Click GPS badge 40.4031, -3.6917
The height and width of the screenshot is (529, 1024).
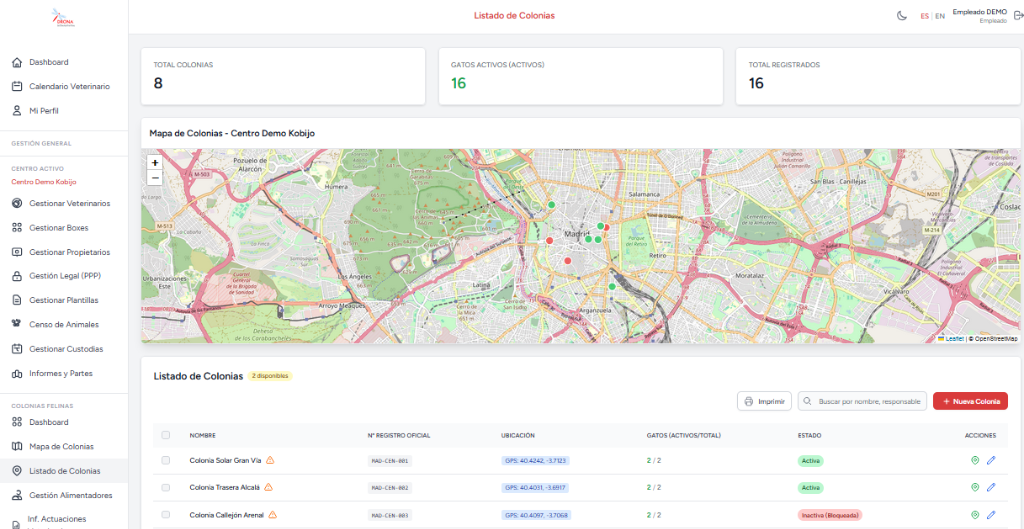click(x=535, y=487)
